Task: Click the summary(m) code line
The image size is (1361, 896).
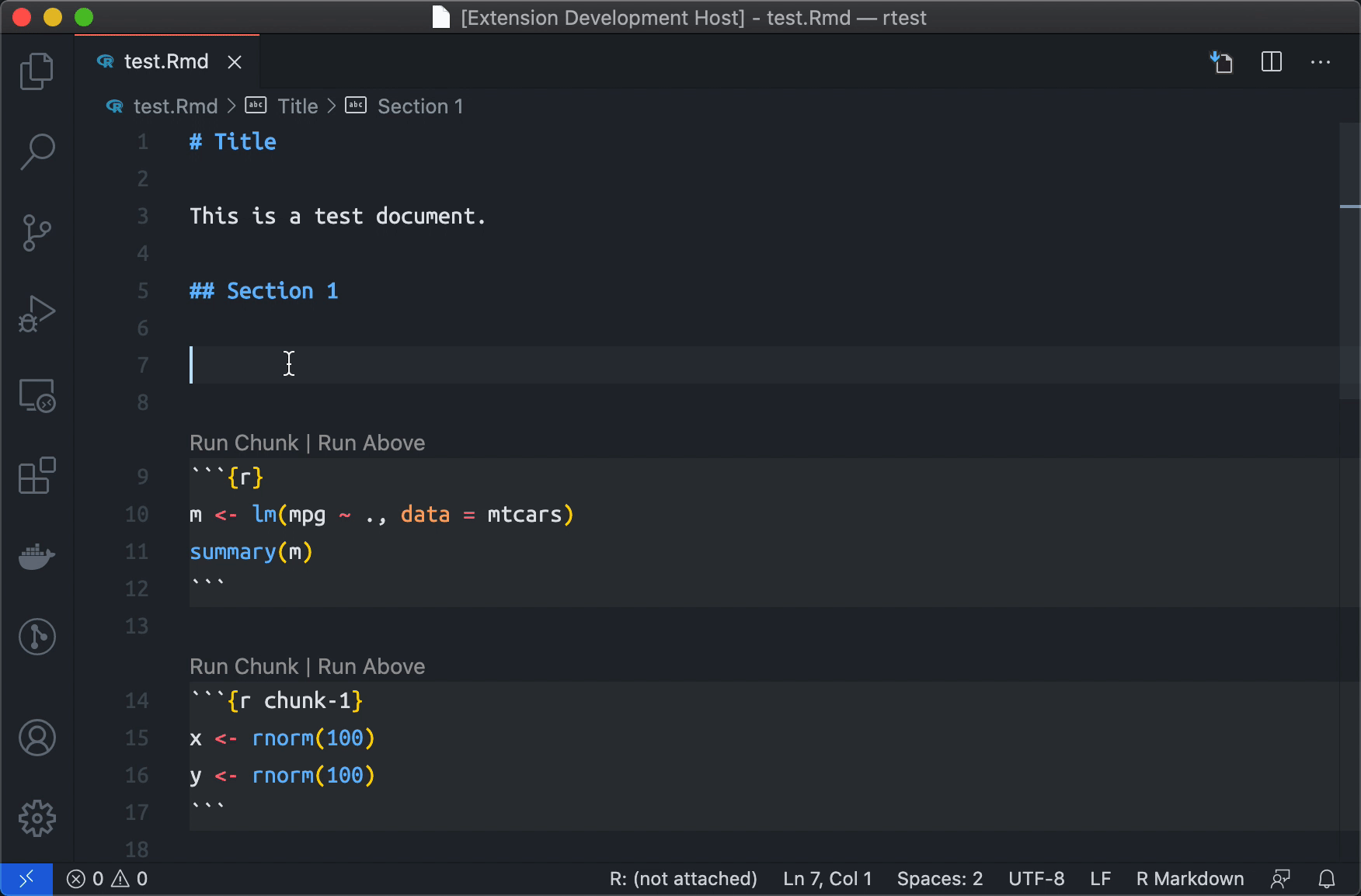Action: pos(251,551)
